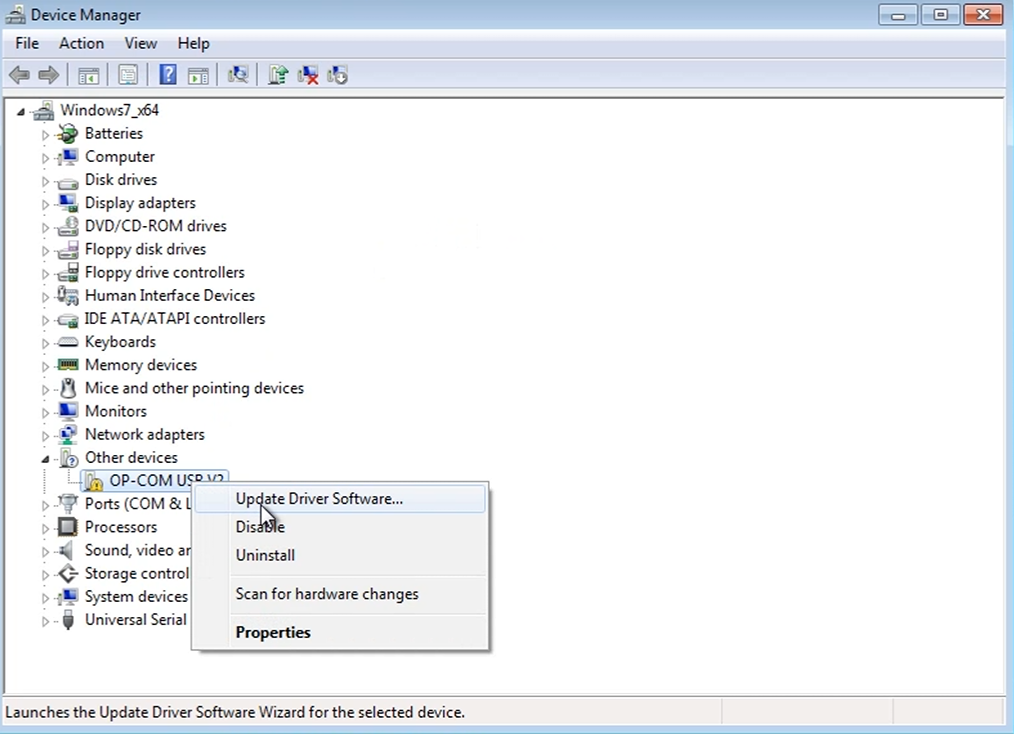Choose Scan for hardware changes menu entry
Viewport: 1014px width, 734px height.
point(339,594)
